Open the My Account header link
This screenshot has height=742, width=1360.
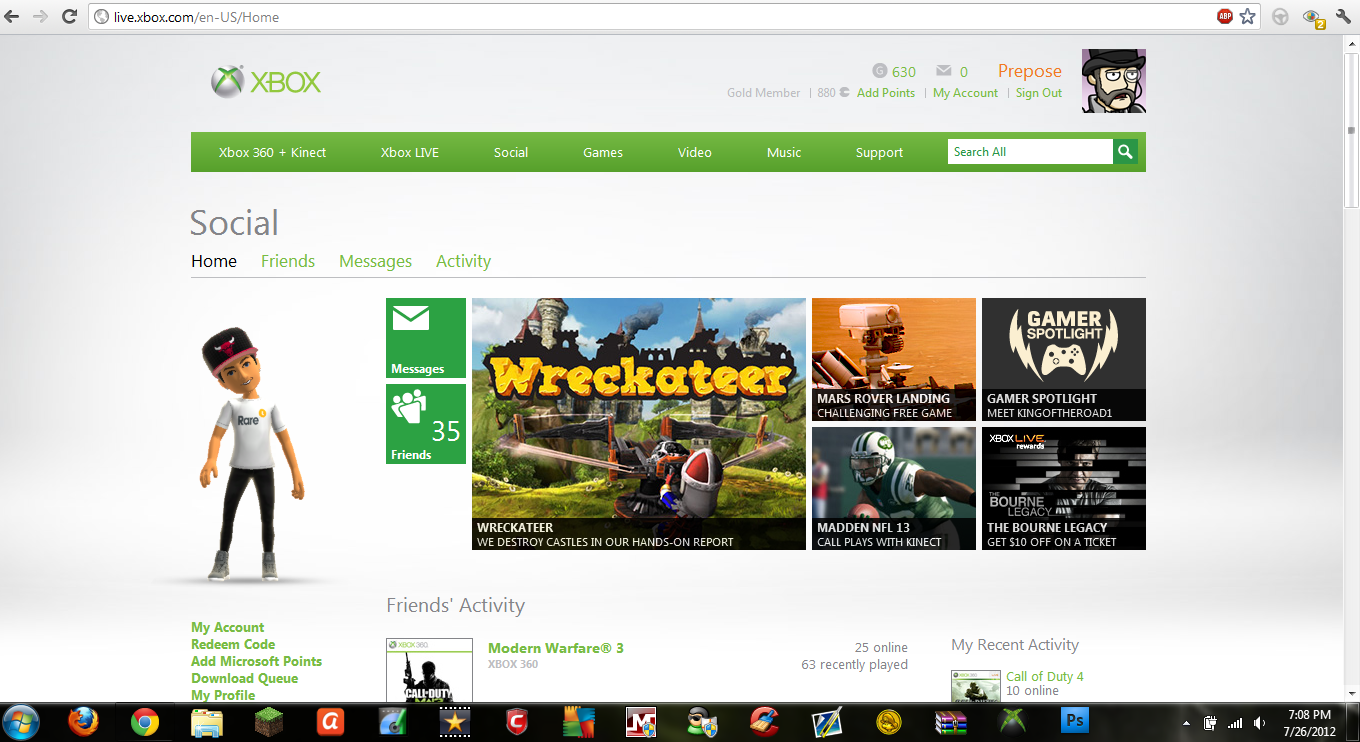965,93
